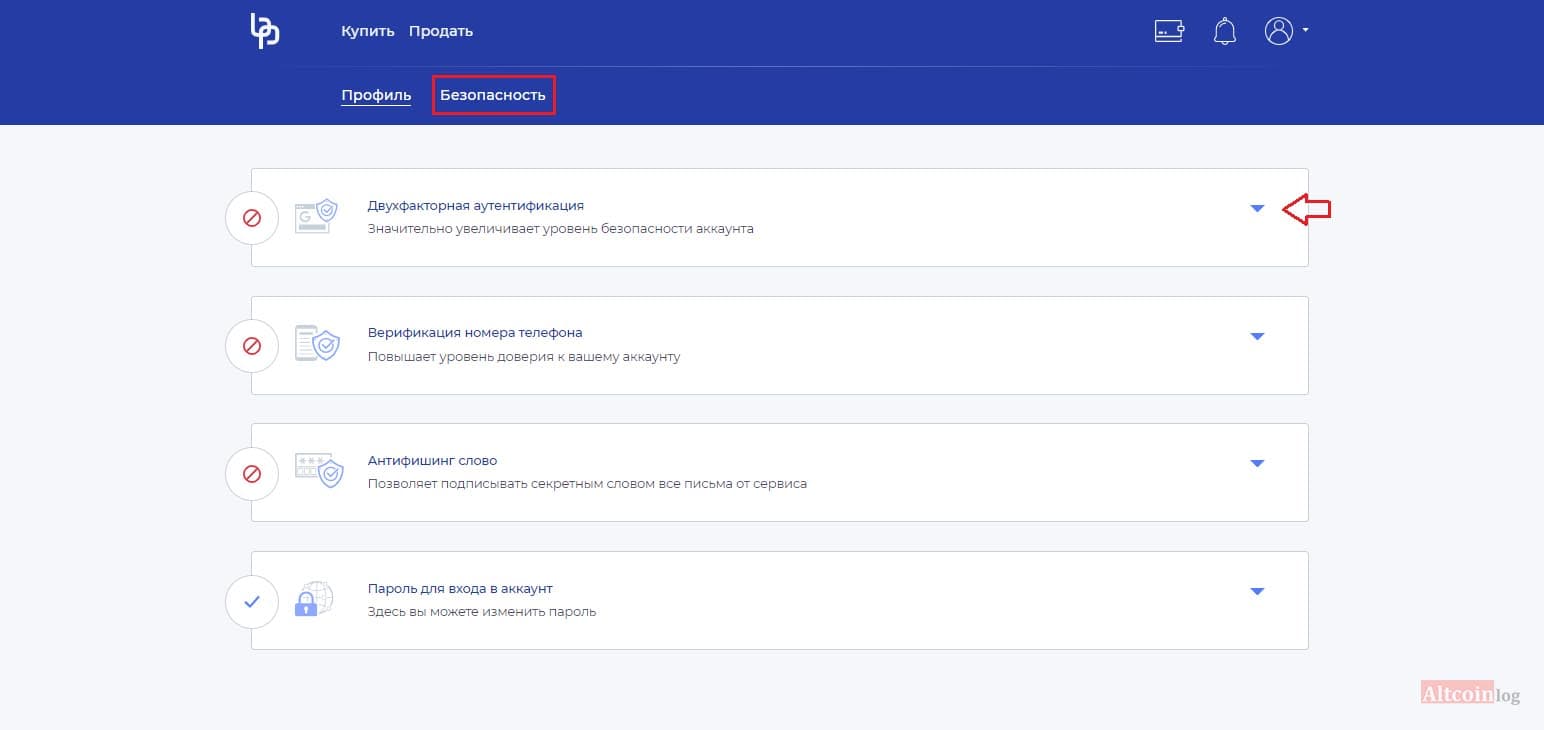Click checkmark status icon for Пароль для входа
The height and width of the screenshot is (730, 1544).
252,601
